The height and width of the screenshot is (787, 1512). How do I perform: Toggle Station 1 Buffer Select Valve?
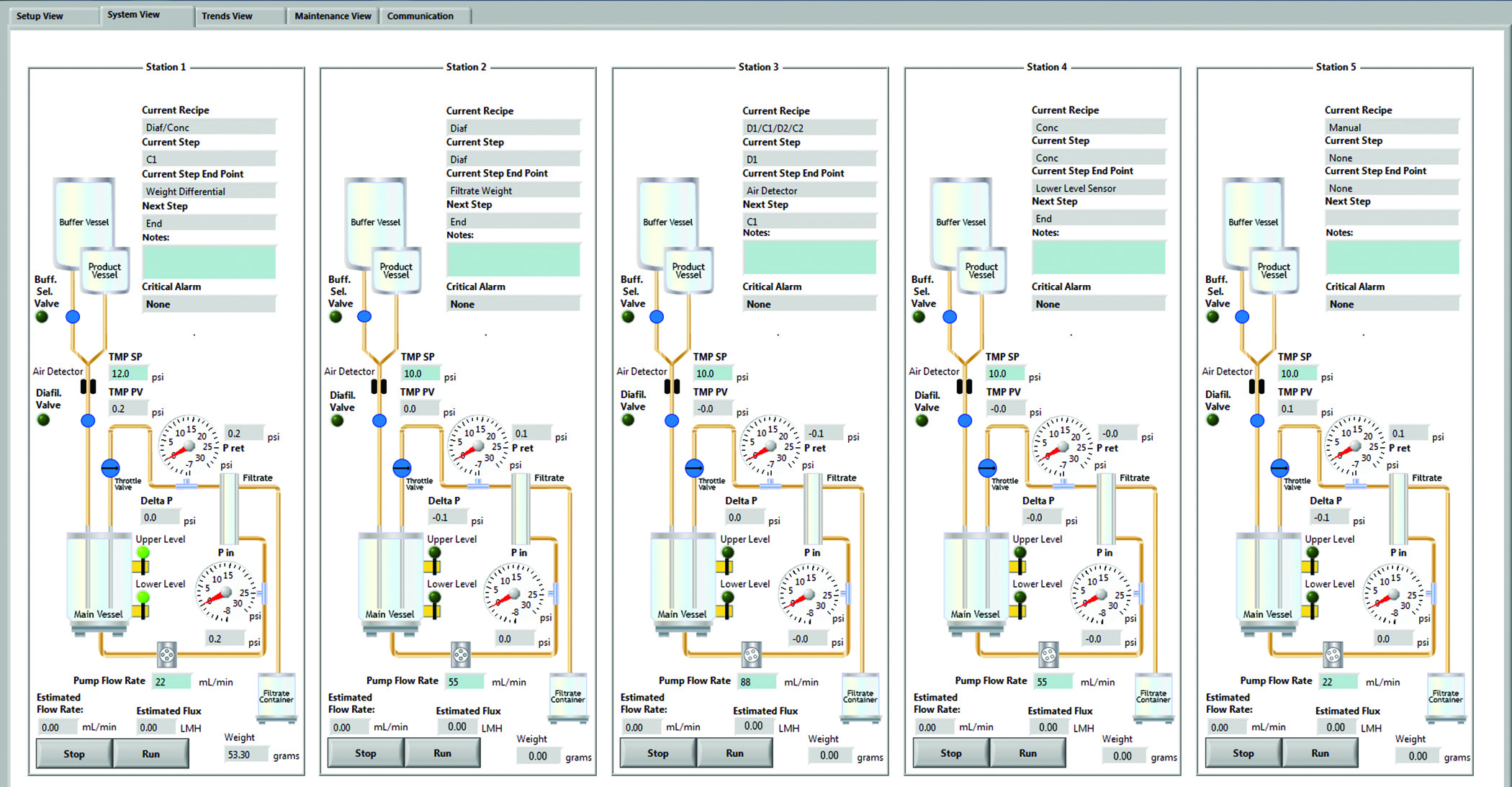pyautogui.click(x=73, y=316)
